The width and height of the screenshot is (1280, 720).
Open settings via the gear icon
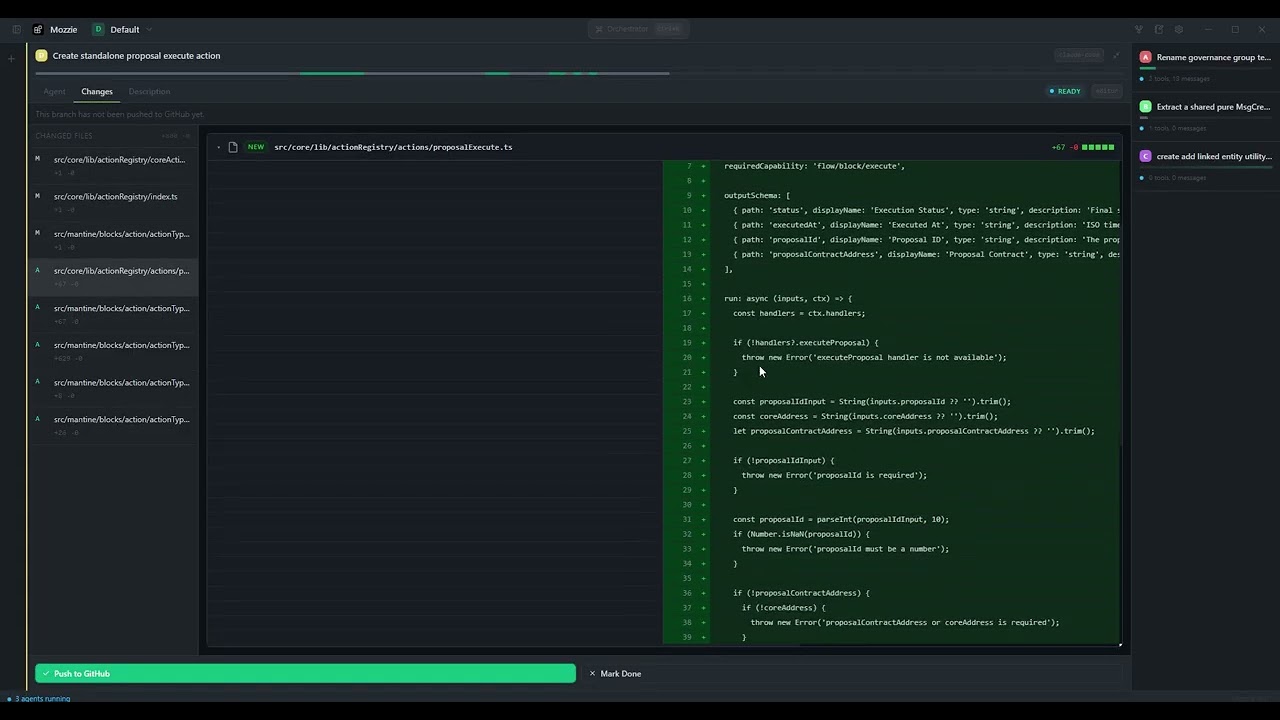click(1179, 30)
